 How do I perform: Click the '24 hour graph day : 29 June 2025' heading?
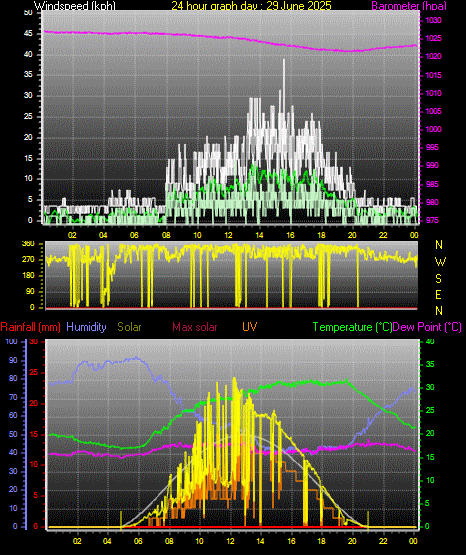point(252,6)
